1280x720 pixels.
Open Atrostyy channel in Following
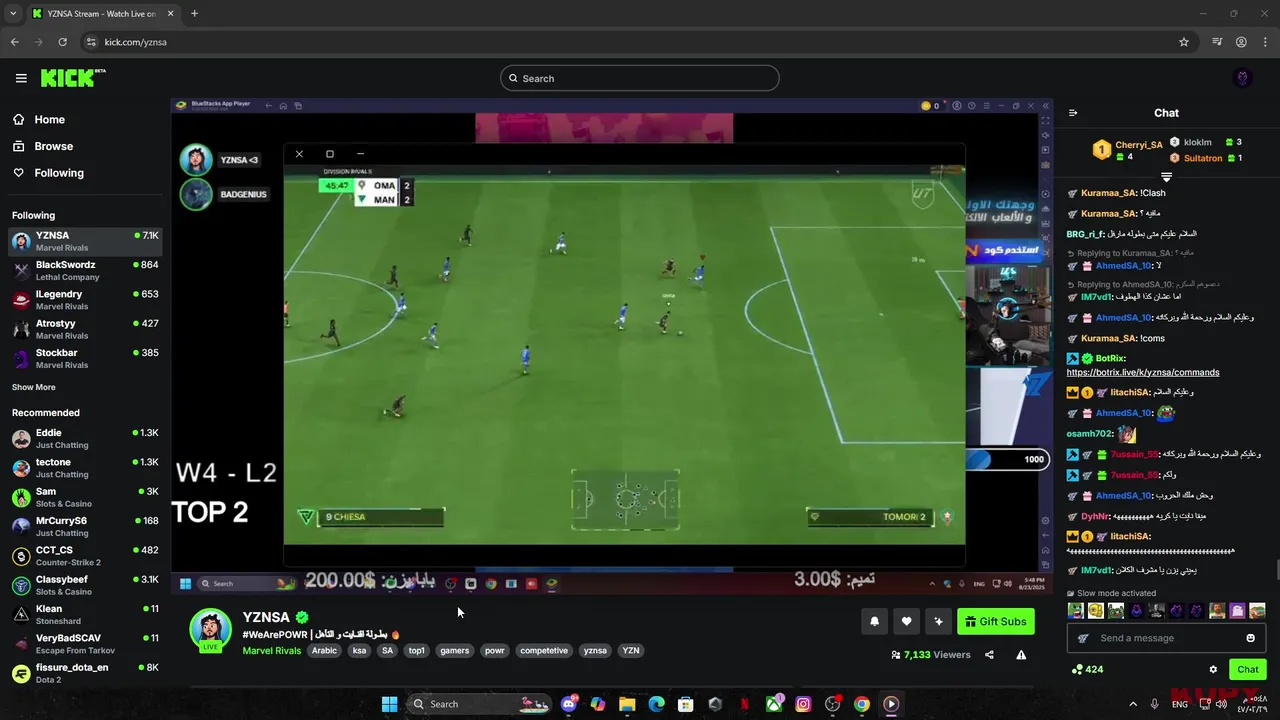(85, 329)
